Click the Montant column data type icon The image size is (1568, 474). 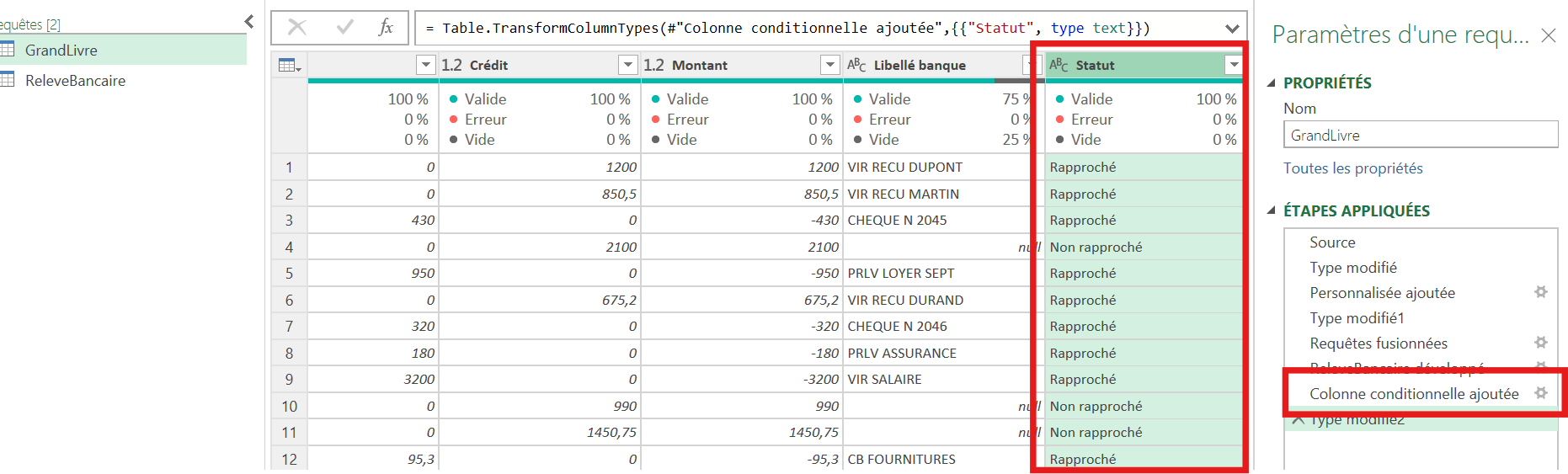(653, 65)
